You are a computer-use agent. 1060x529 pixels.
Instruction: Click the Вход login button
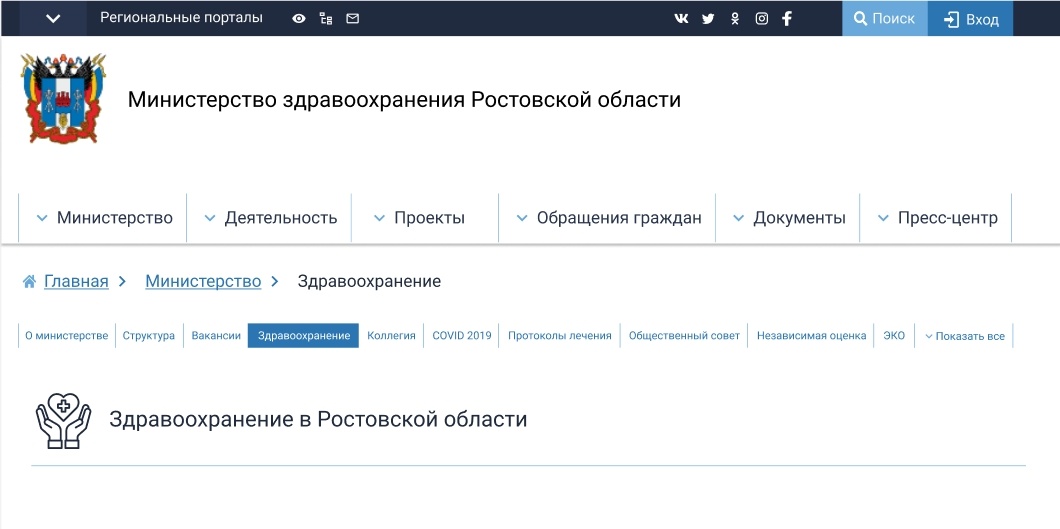(971, 19)
